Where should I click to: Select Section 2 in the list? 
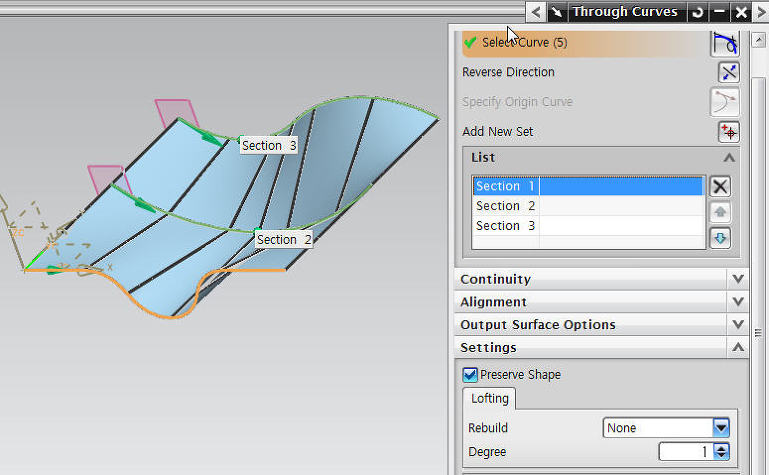[x=506, y=206]
